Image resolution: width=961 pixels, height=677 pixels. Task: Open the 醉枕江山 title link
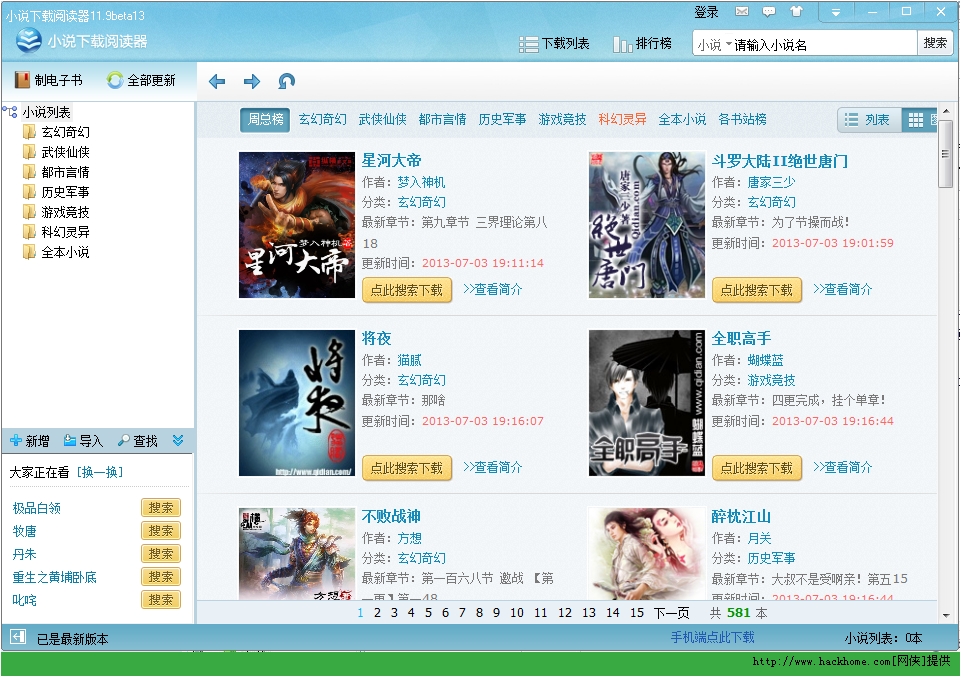click(x=741, y=516)
